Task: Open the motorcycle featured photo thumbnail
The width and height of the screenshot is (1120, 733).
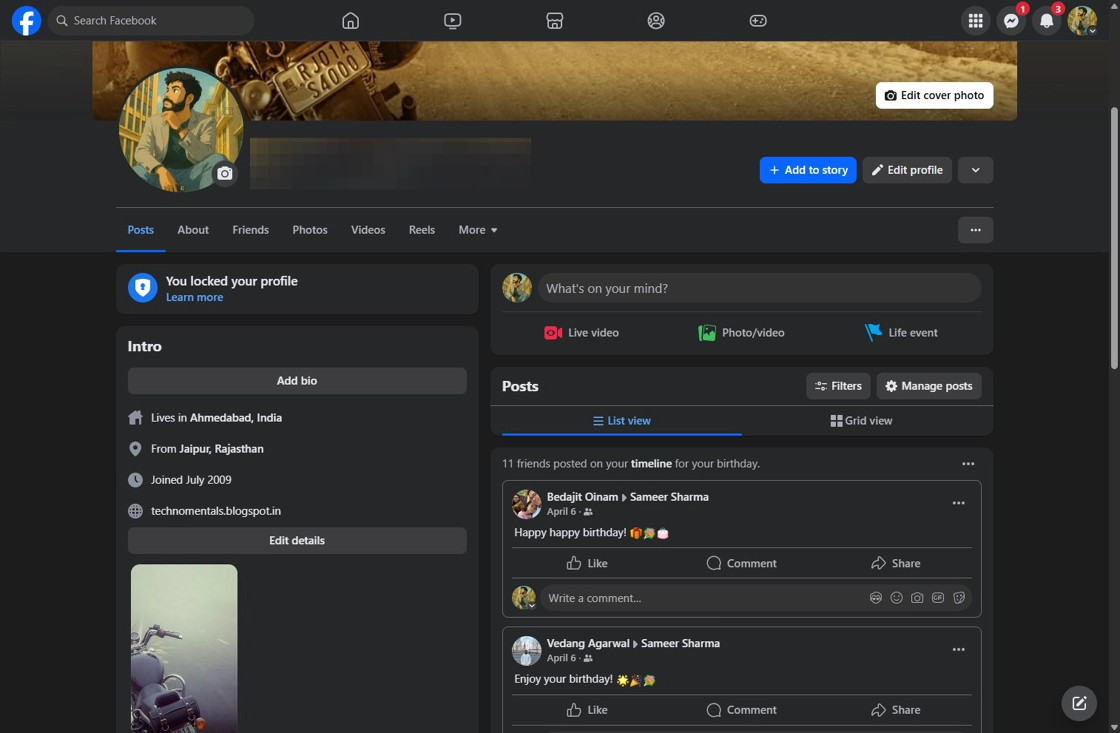Action: [x=184, y=648]
